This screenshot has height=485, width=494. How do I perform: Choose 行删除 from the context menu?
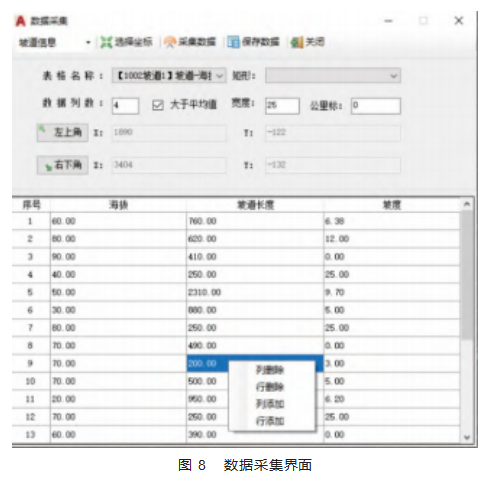click(270, 387)
